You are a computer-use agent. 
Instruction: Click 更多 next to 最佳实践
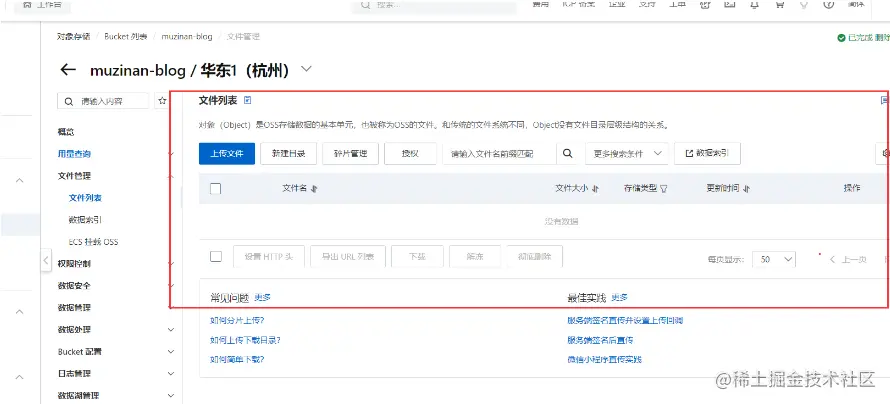(619, 297)
